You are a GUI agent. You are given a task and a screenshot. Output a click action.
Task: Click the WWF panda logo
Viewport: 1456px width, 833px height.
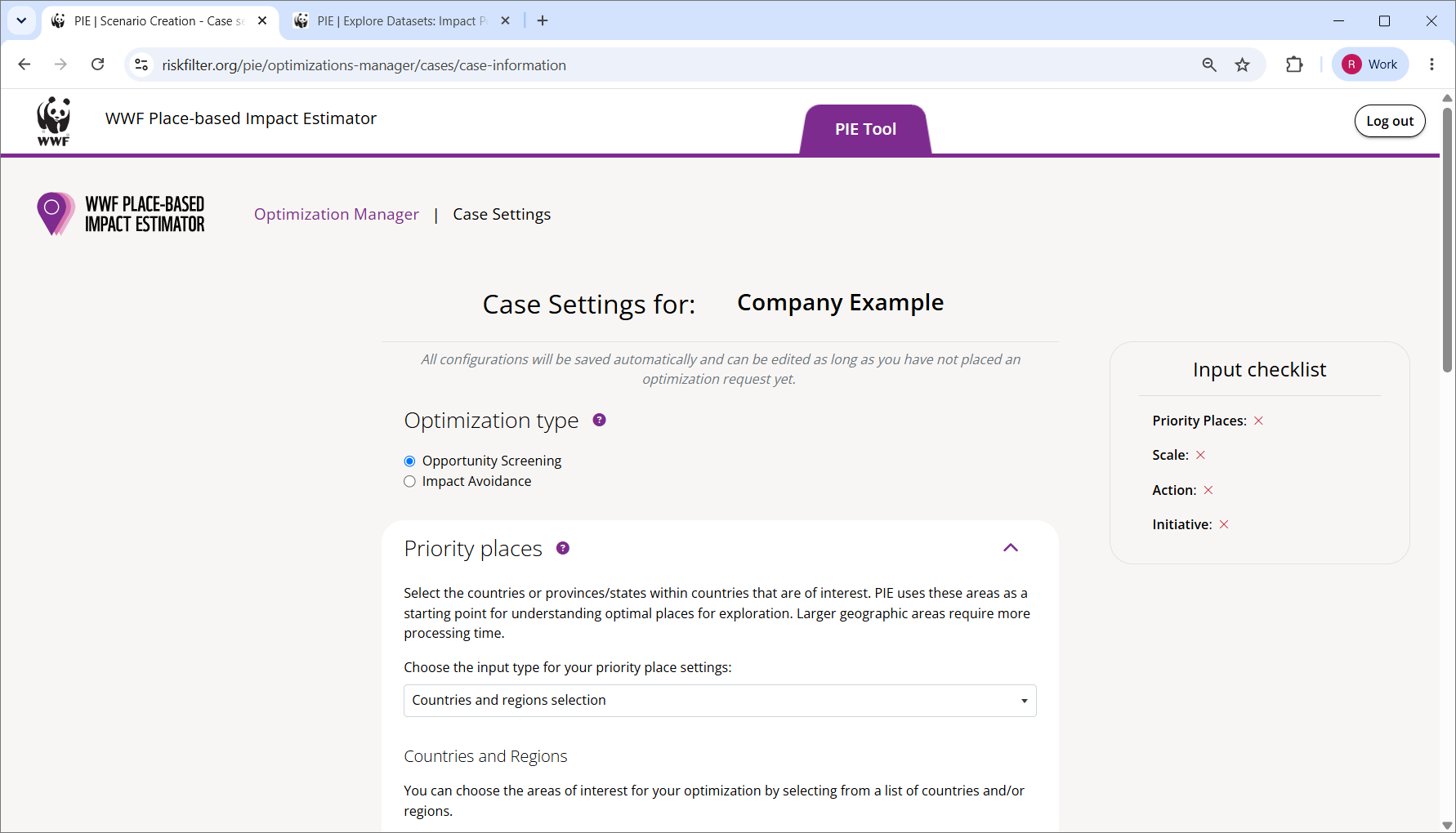(54, 121)
